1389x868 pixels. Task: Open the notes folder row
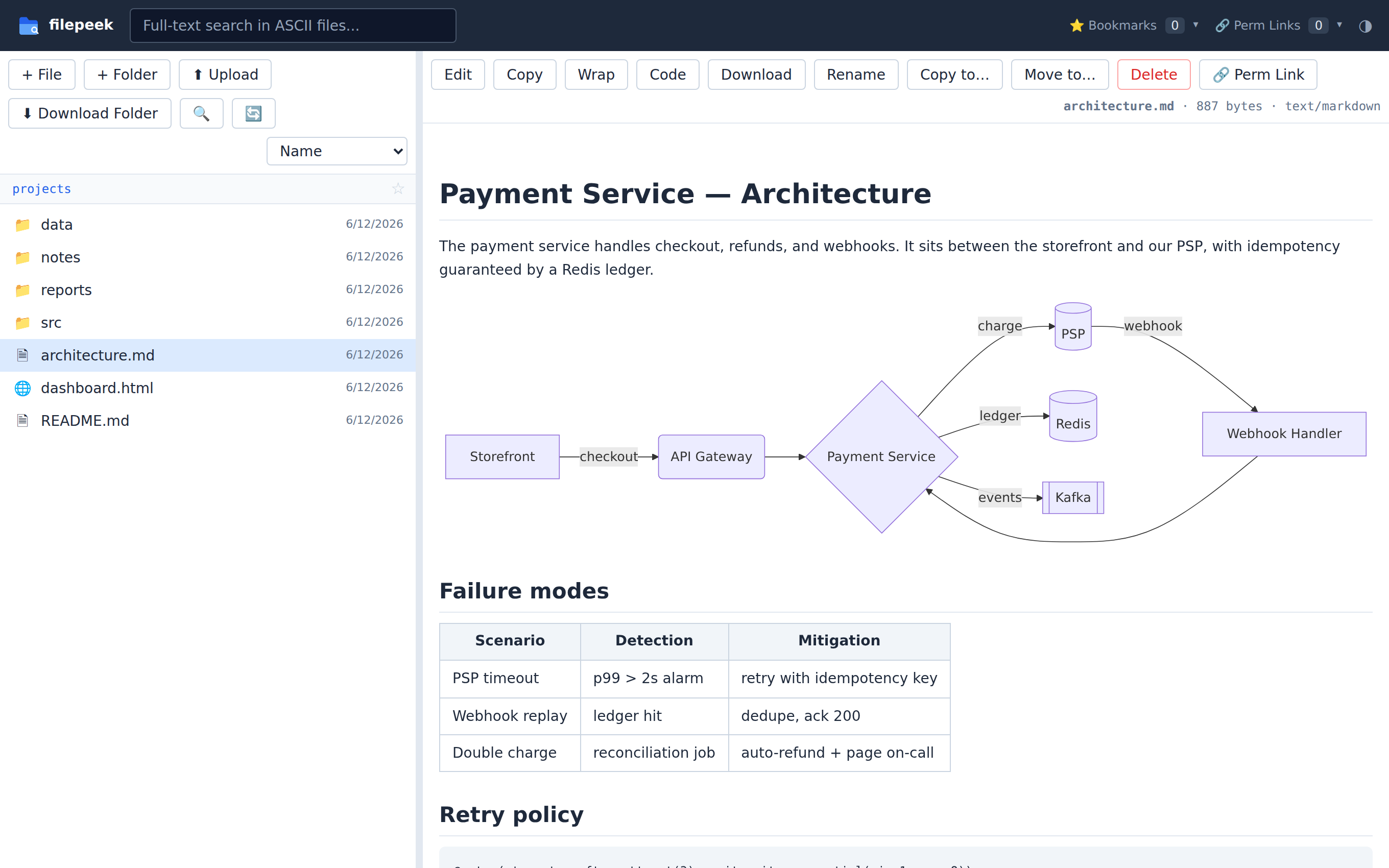[208, 257]
